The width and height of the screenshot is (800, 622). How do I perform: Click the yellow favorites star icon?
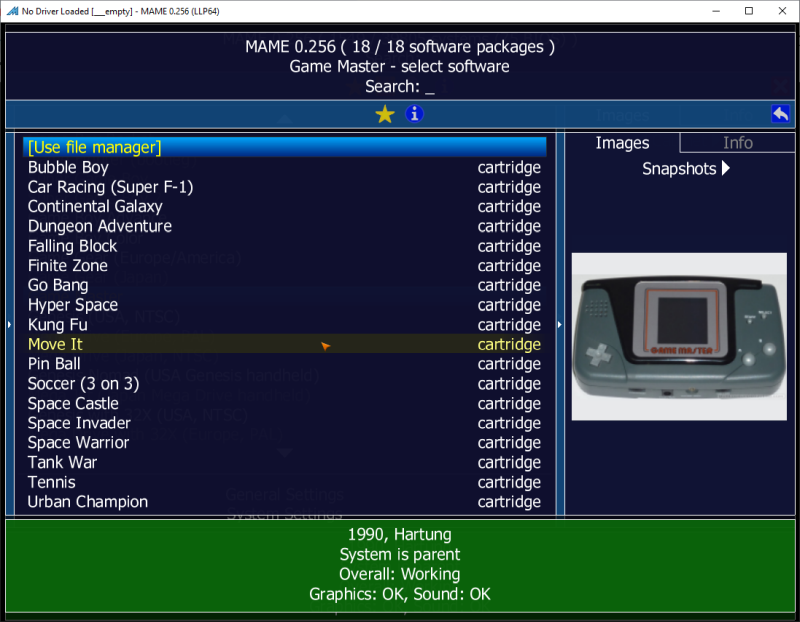point(385,114)
